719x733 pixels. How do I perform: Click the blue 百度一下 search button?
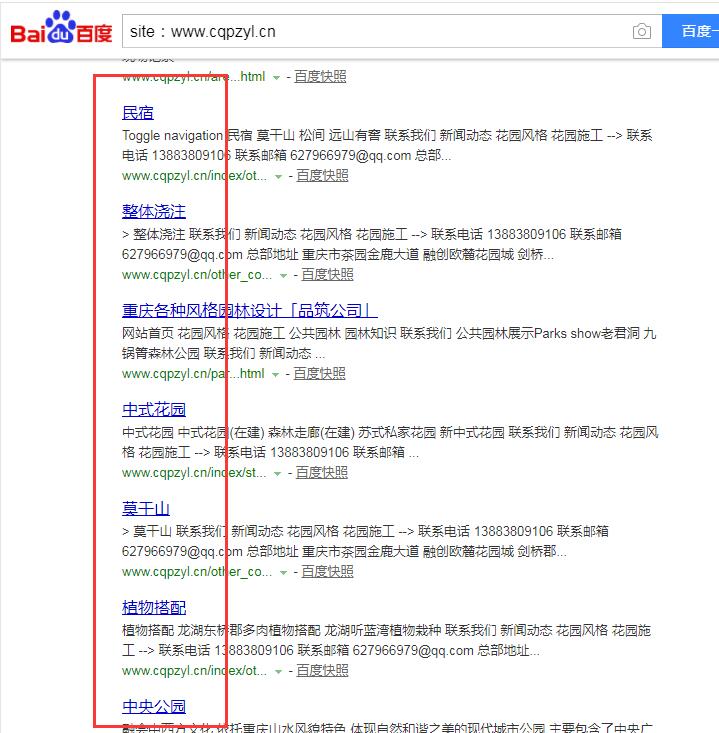pyautogui.click(x=690, y=31)
